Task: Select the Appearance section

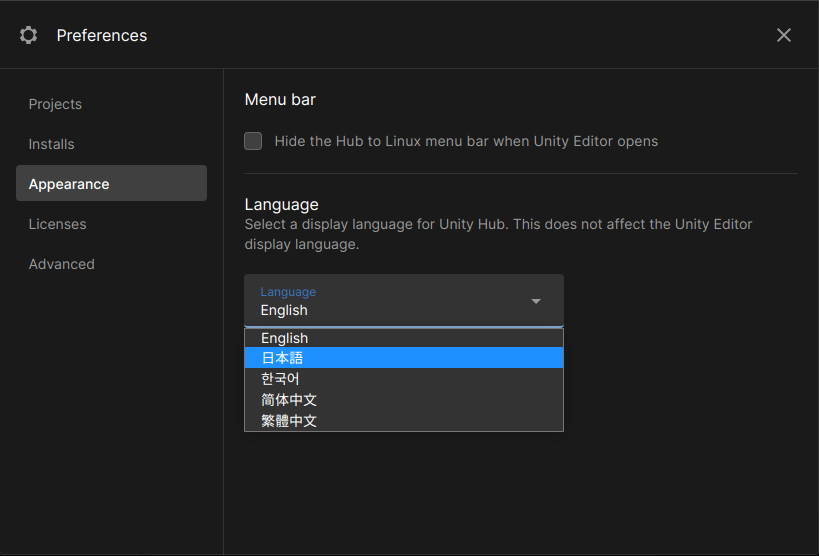Action: tap(111, 183)
